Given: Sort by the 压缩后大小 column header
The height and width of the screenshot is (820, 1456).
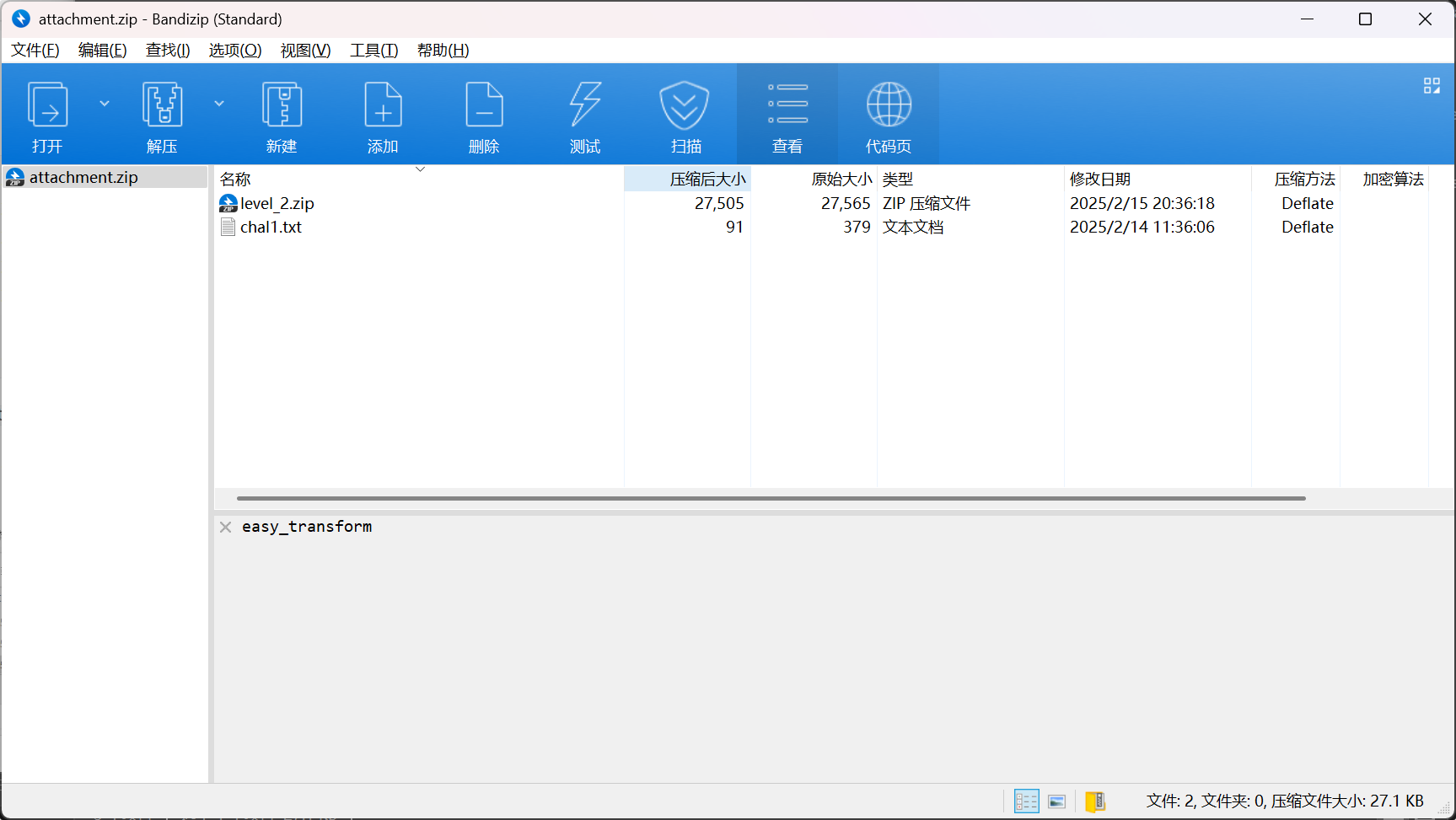Looking at the screenshot, I should pyautogui.click(x=687, y=179).
